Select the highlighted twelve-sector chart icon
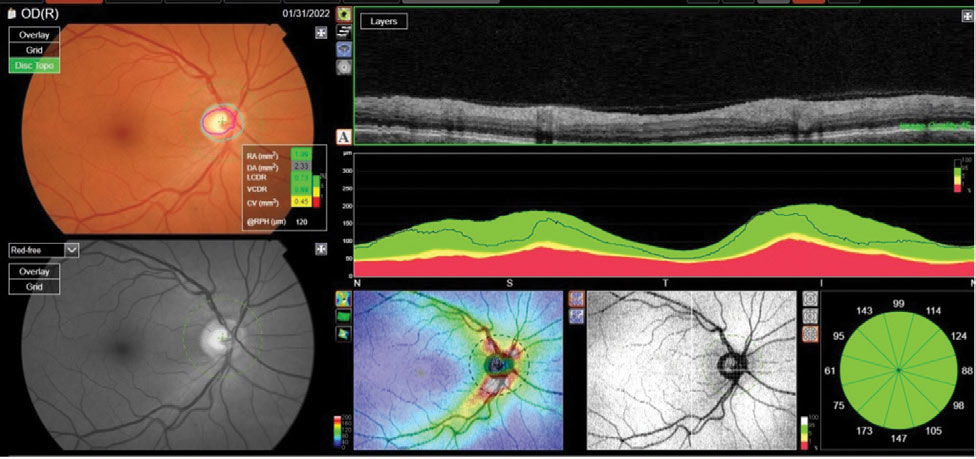 (x=809, y=334)
